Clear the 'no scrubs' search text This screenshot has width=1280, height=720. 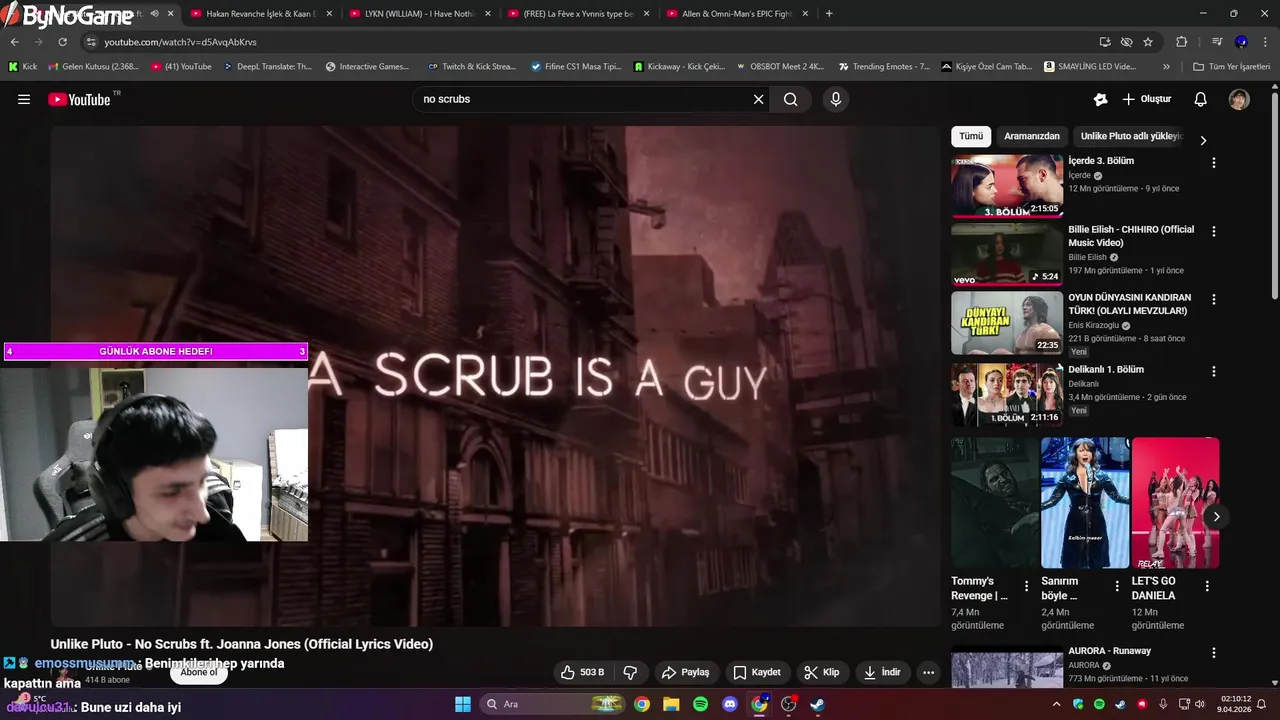(758, 99)
